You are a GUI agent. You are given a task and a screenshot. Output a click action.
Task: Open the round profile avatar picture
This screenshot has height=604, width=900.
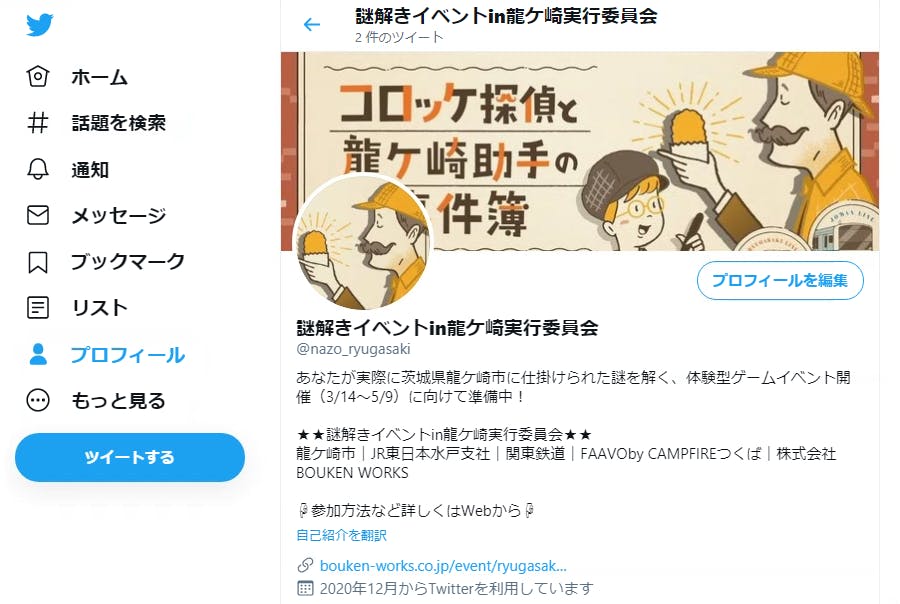362,242
